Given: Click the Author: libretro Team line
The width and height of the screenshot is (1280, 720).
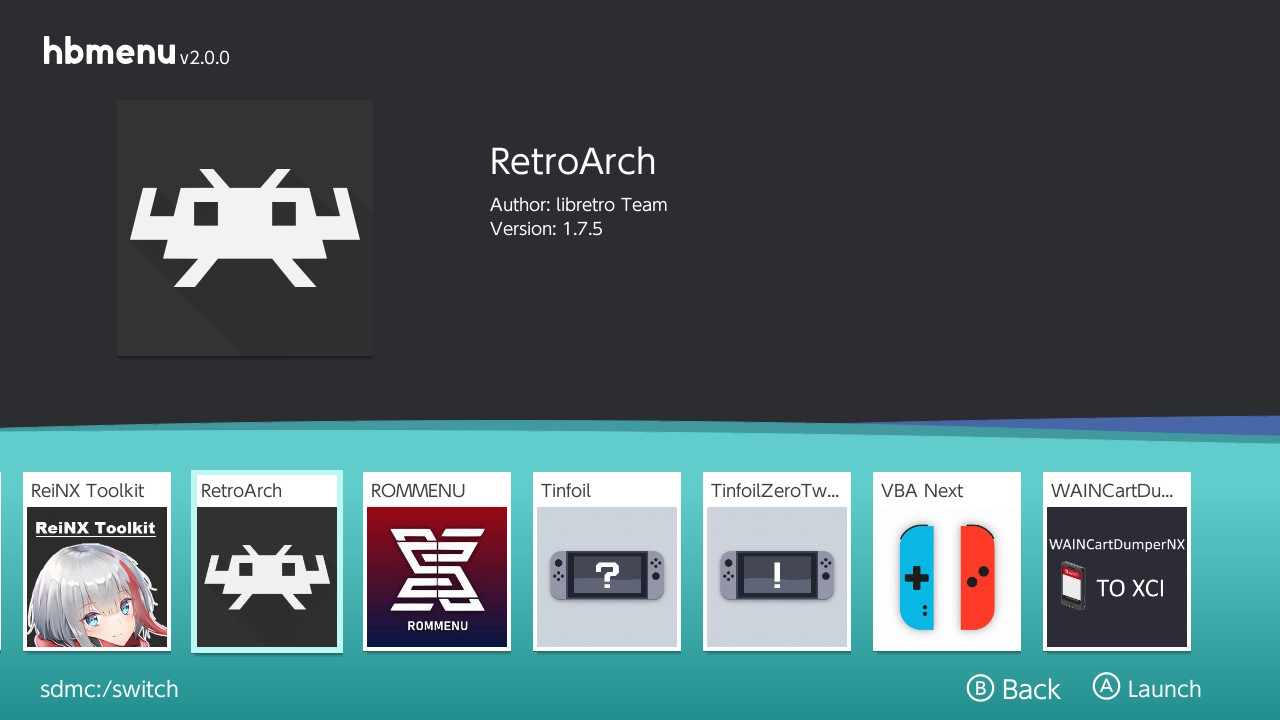Looking at the screenshot, I should pyautogui.click(x=578, y=205).
